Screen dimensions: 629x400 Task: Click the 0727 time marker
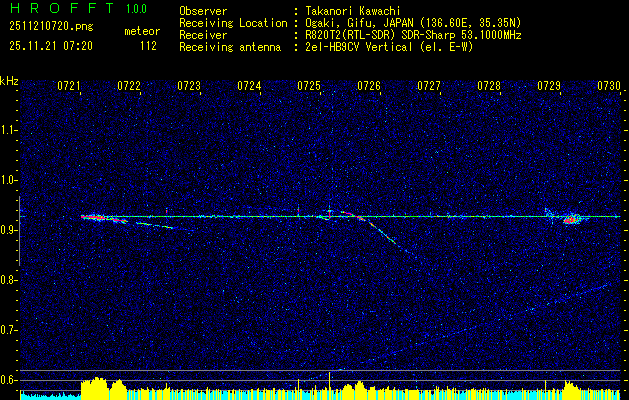[429, 86]
